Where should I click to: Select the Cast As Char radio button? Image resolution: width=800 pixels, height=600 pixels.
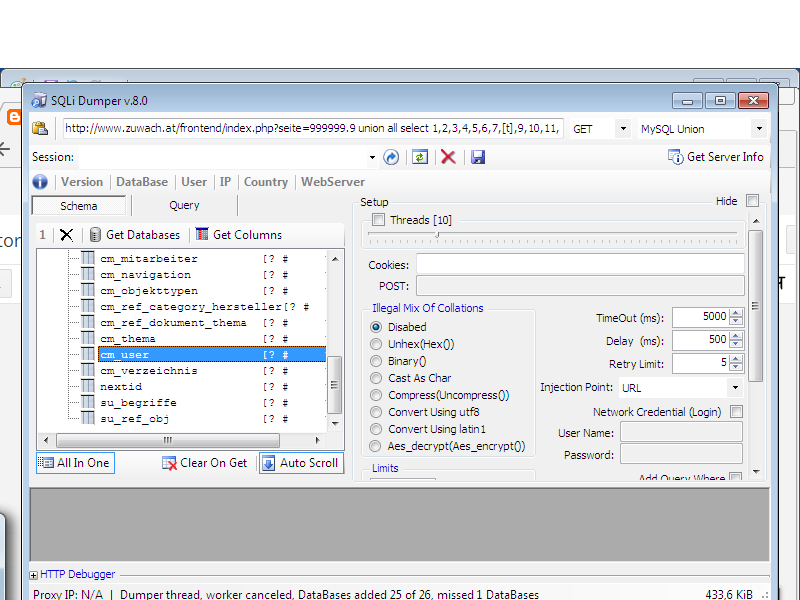pos(376,378)
